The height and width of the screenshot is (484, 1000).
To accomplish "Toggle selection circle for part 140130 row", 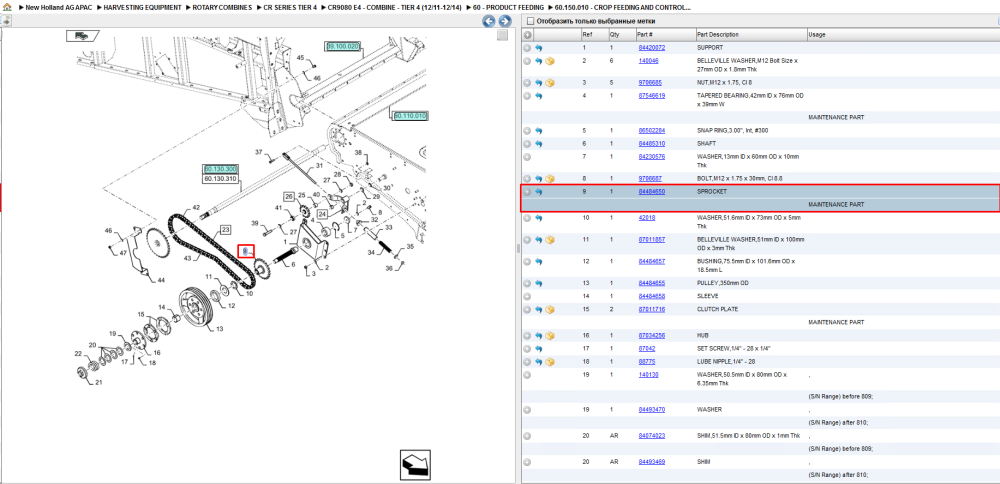I will [x=527, y=375].
